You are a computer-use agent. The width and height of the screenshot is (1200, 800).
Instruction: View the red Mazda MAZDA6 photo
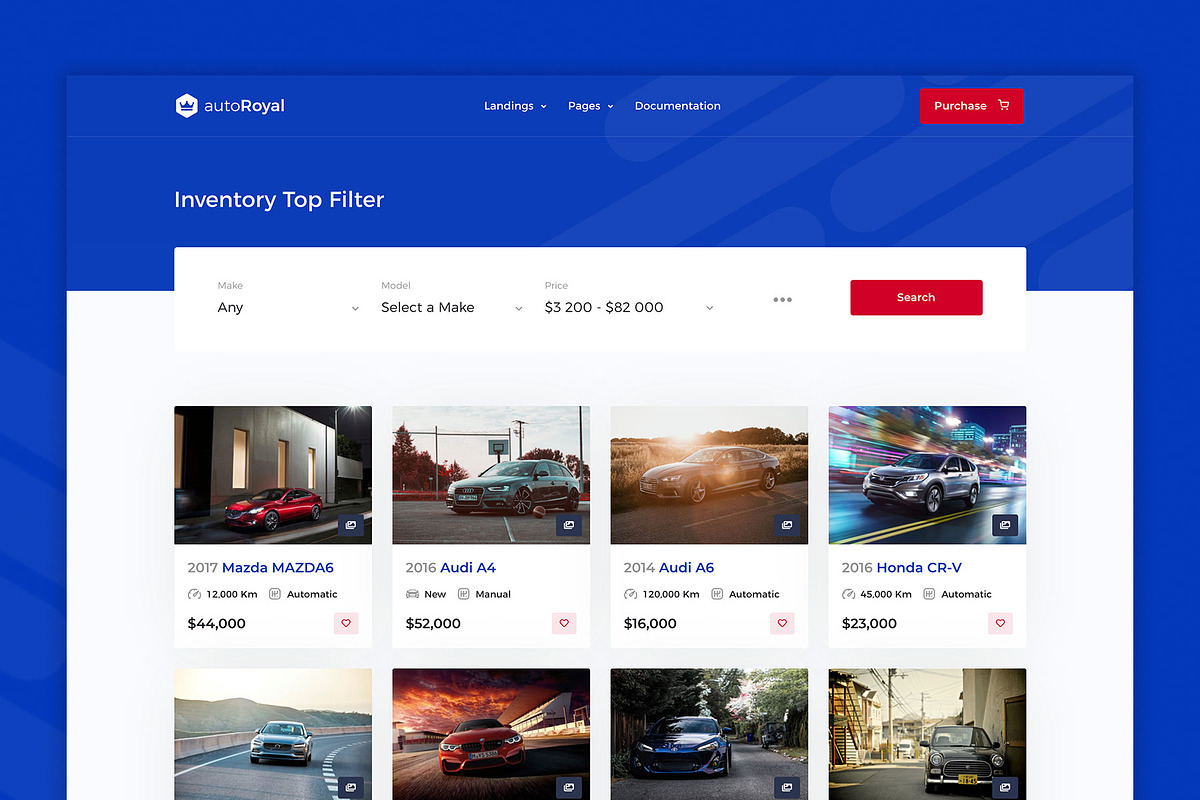click(273, 475)
